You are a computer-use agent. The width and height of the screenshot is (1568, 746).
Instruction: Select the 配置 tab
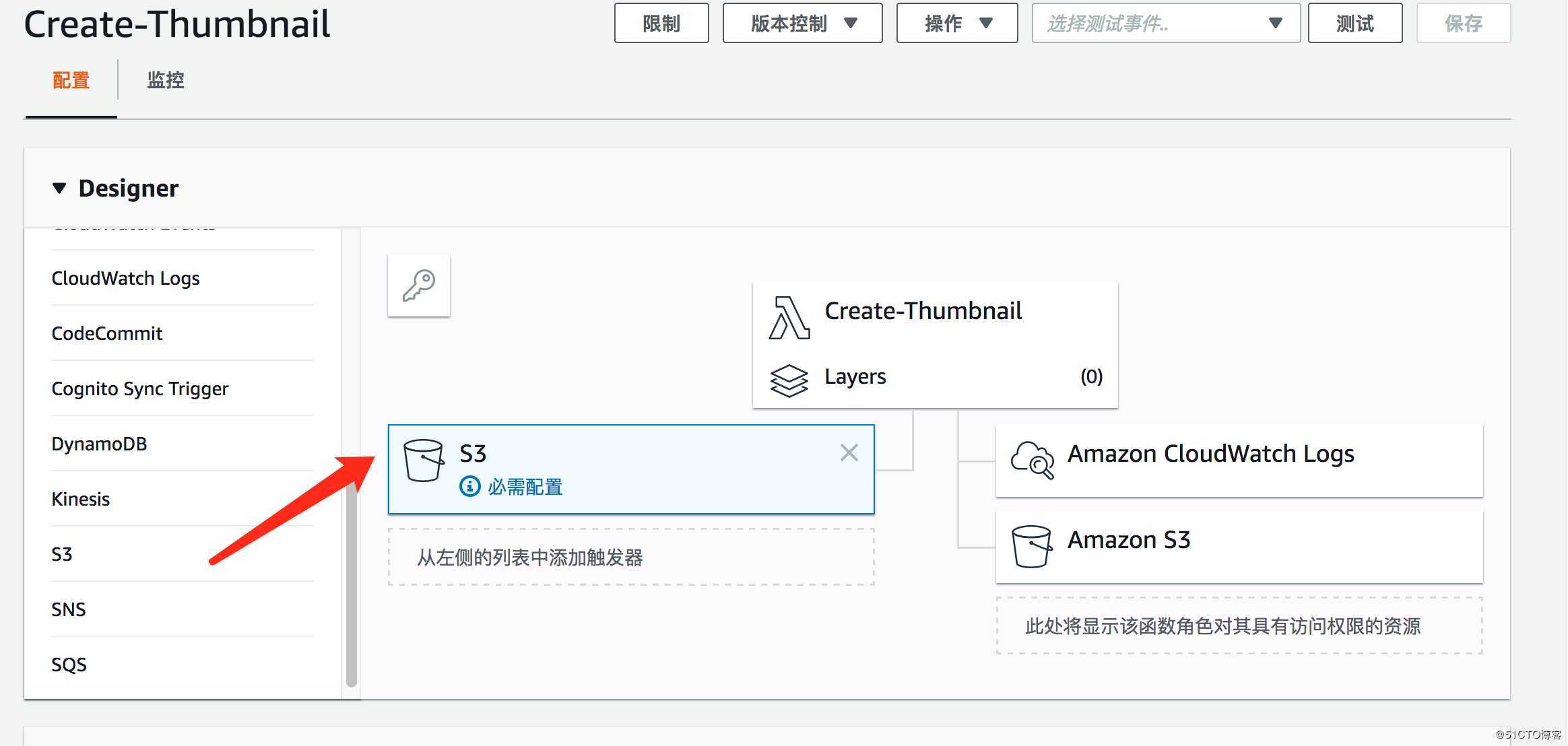click(71, 80)
